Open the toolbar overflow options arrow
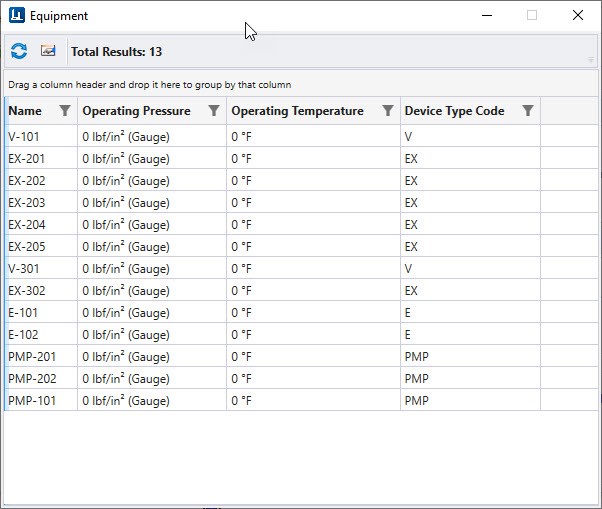This screenshot has width=602, height=509. [x=591, y=60]
